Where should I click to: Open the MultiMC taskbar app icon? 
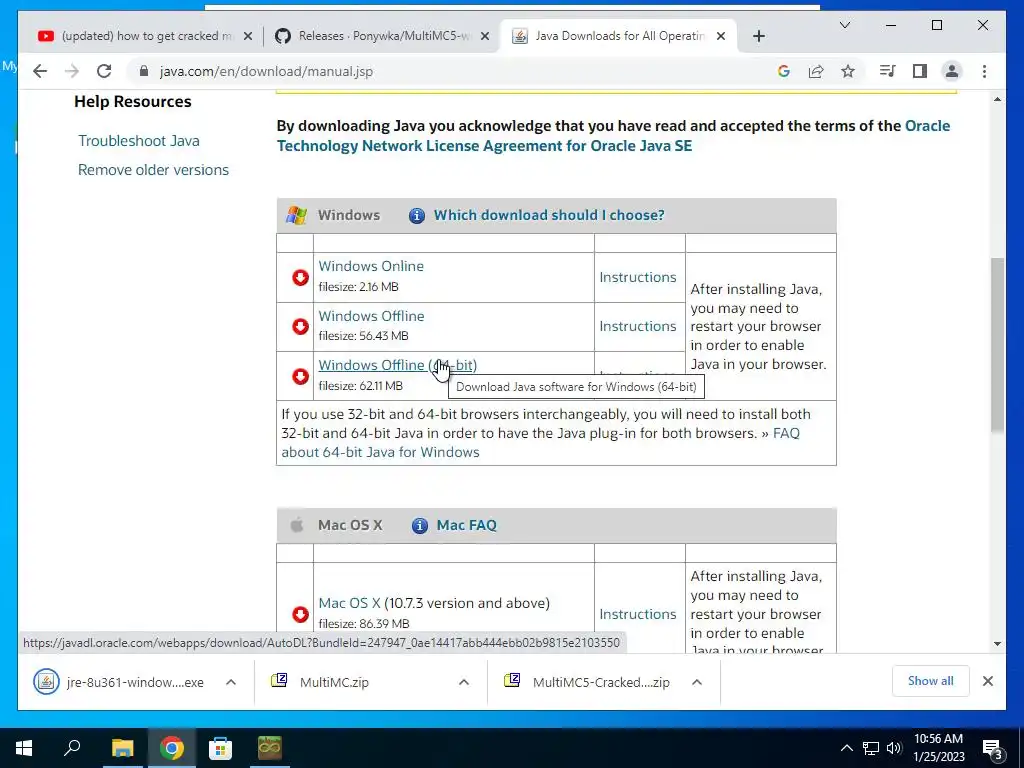[269, 748]
